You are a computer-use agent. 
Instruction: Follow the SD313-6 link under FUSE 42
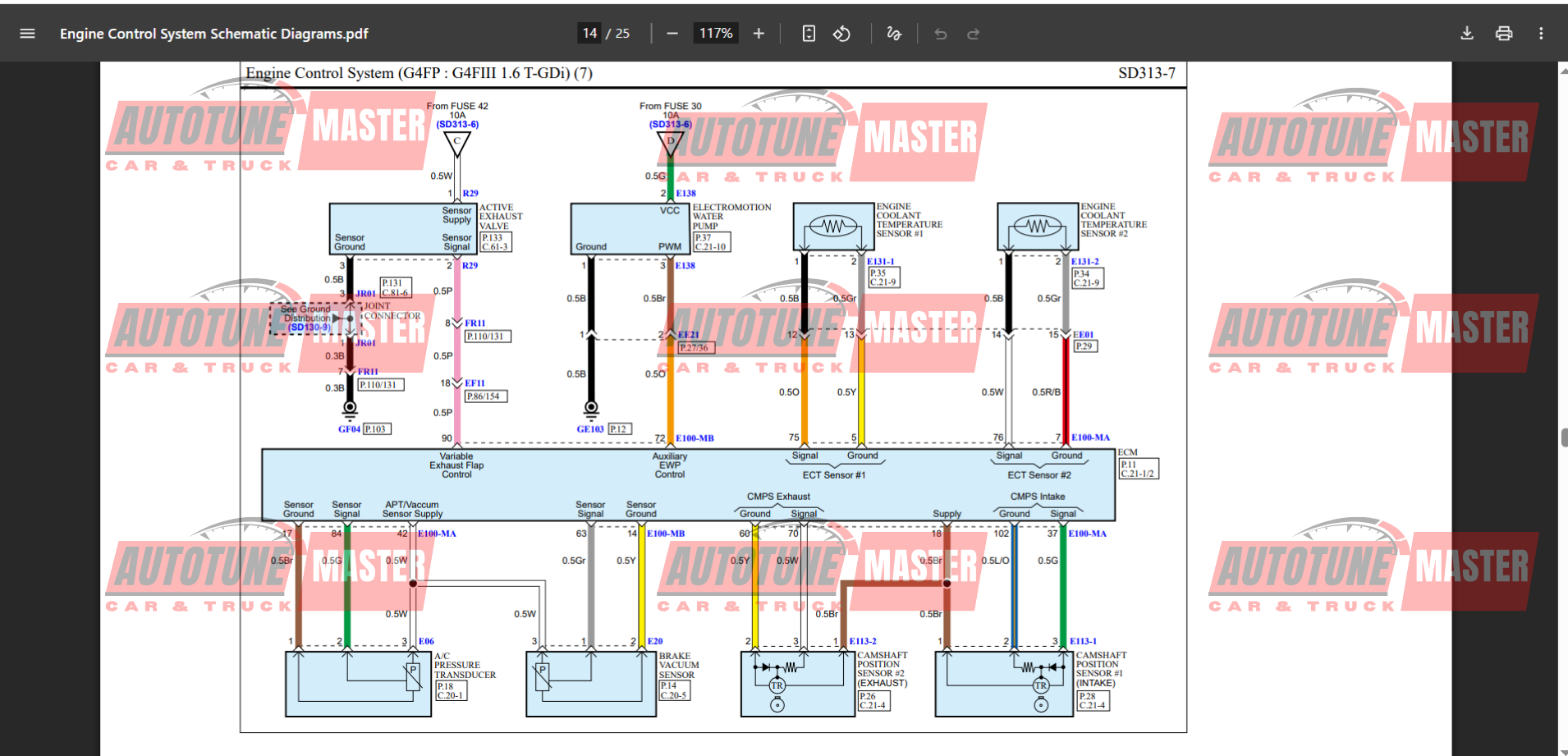coord(457,125)
